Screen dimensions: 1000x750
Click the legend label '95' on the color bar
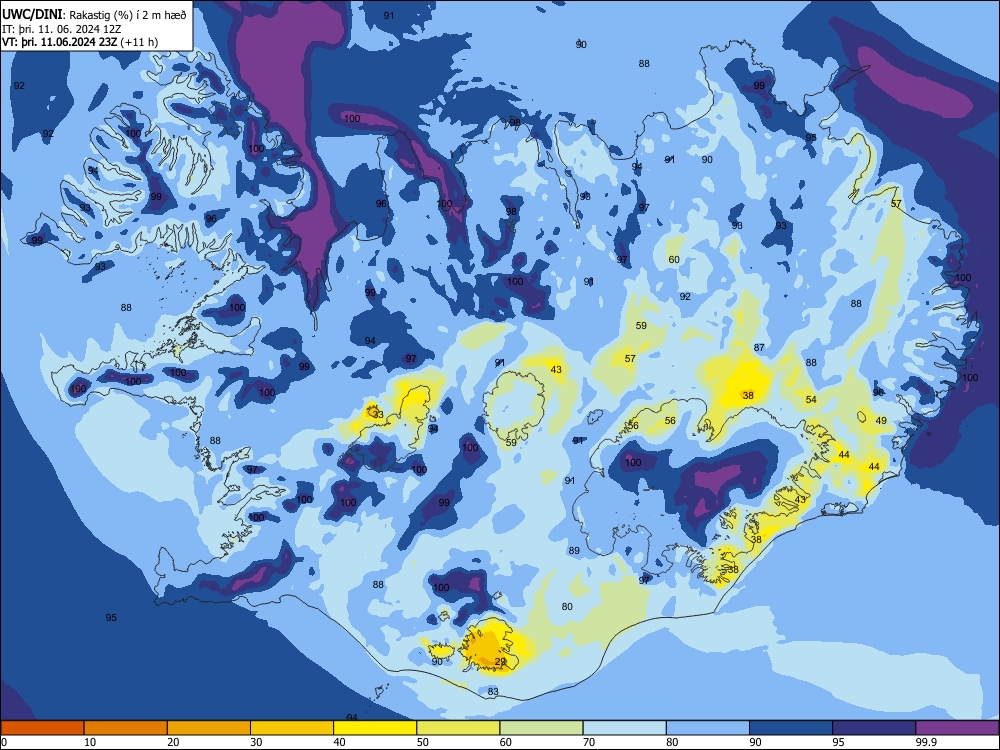tap(839, 742)
